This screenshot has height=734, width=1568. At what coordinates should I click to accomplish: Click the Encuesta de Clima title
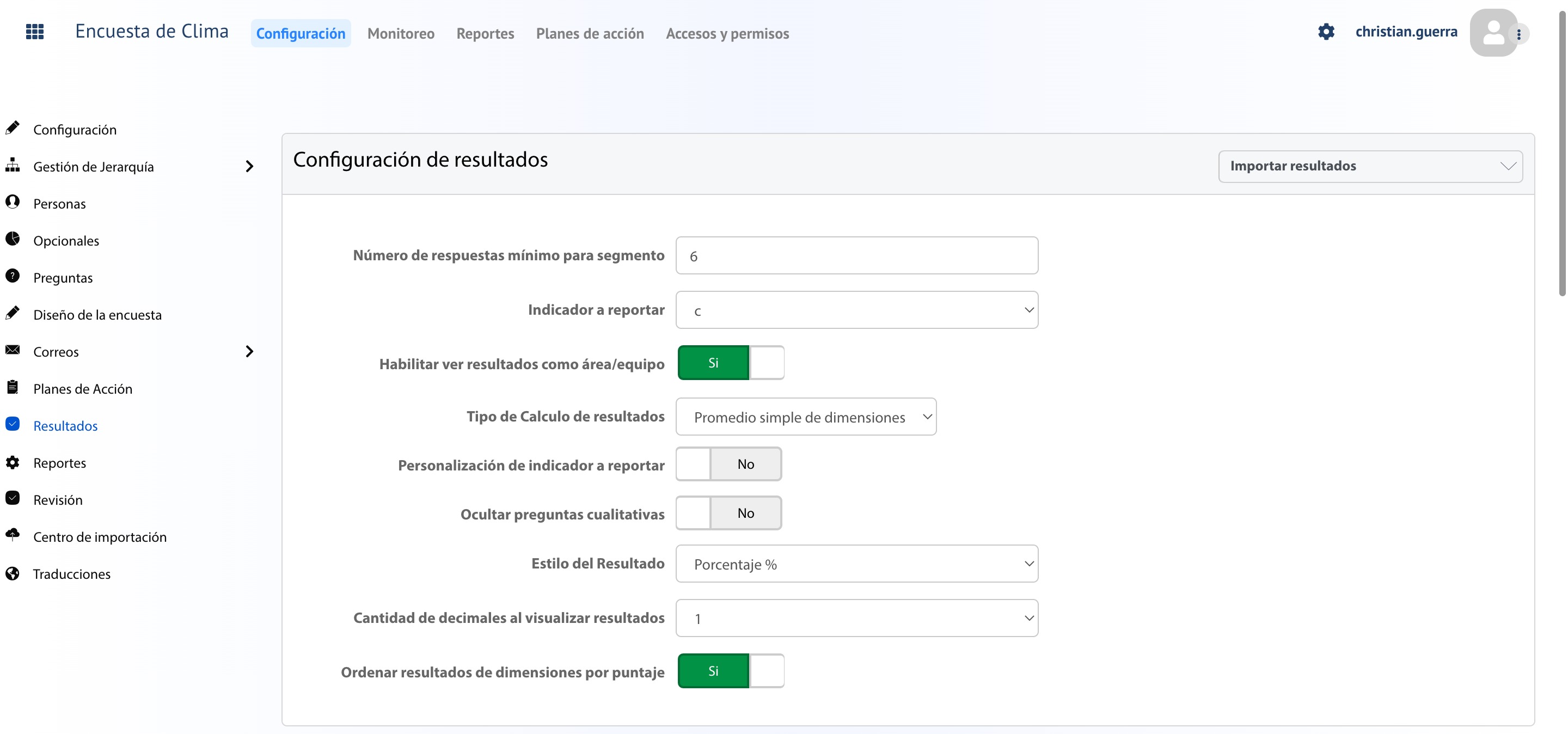click(x=151, y=31)
